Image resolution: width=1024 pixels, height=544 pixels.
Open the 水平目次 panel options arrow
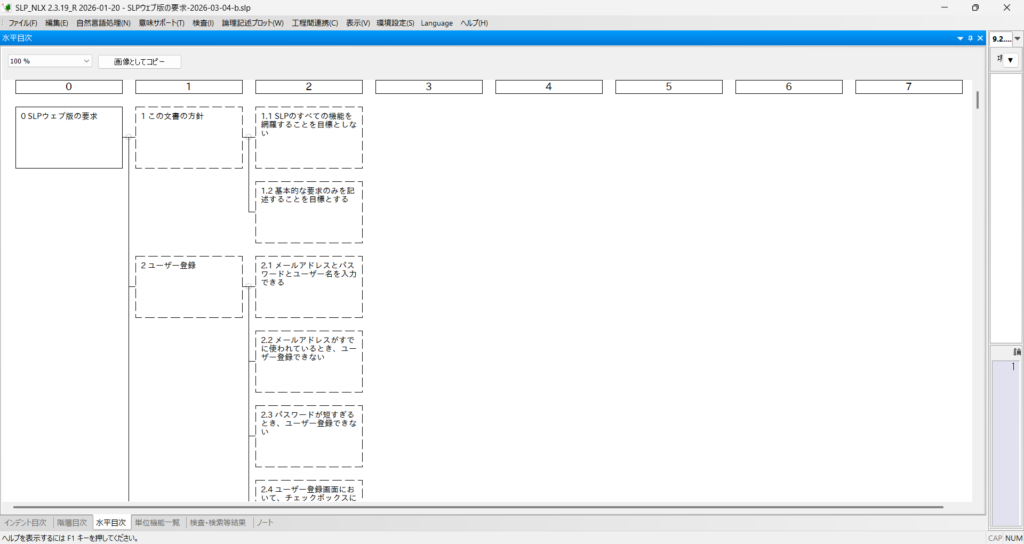point(958,38)
